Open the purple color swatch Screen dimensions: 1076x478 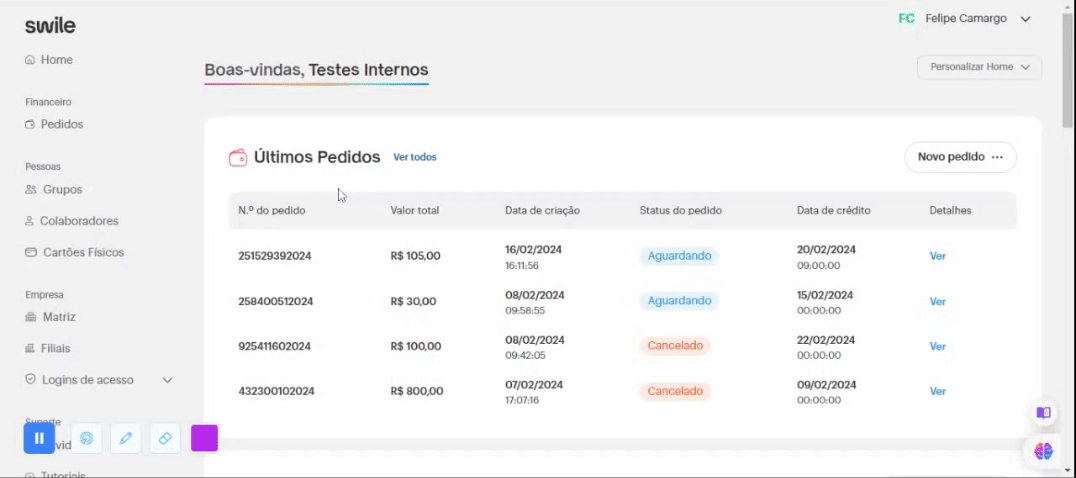pos(204,438)
